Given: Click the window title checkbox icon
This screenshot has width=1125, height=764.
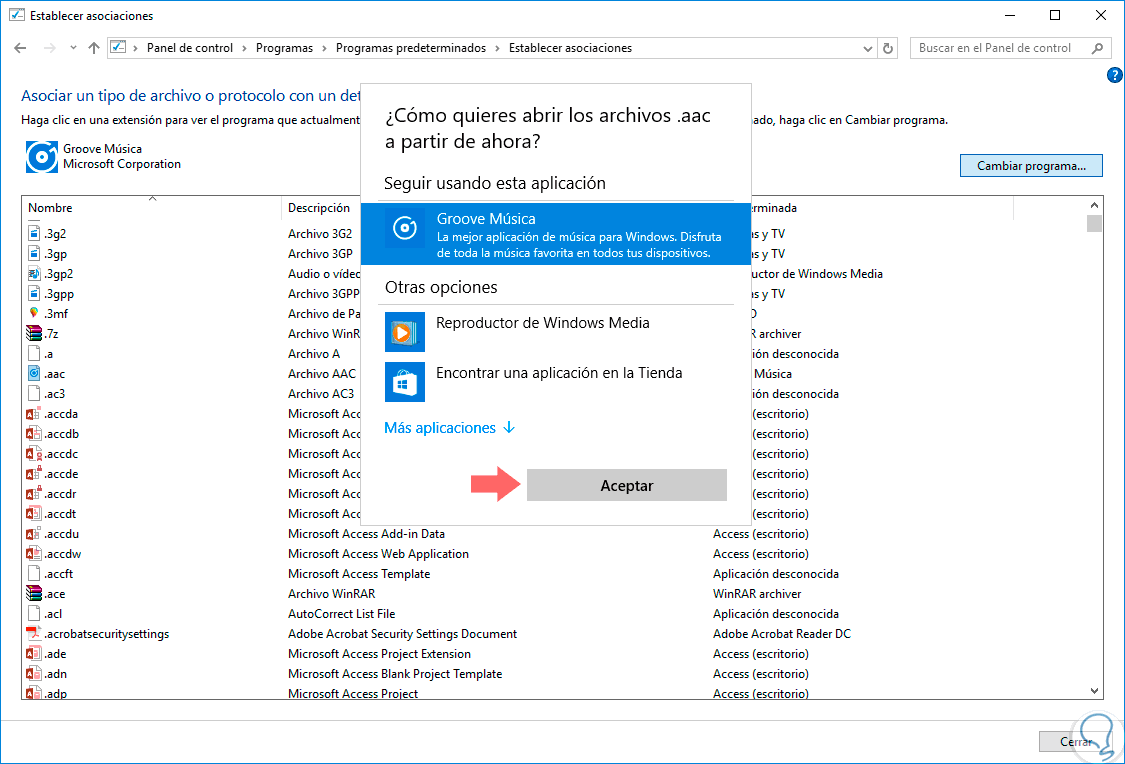Looking at the screenshot, I should (x=17, y=15).
